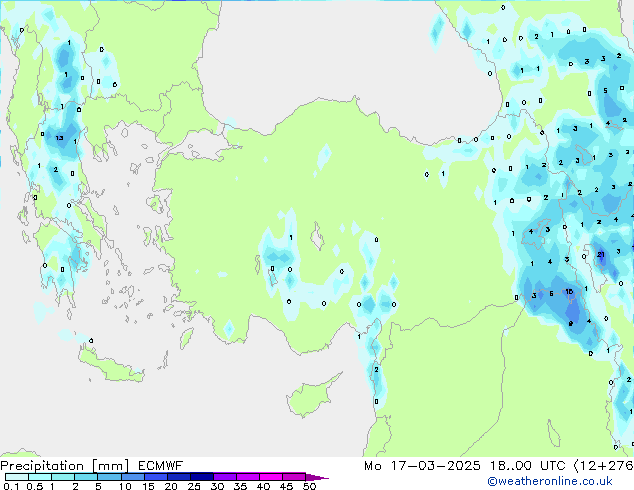Select the 30–35 mm purple legend swatch
Screen dimensions: 634x490
[224, 477]
